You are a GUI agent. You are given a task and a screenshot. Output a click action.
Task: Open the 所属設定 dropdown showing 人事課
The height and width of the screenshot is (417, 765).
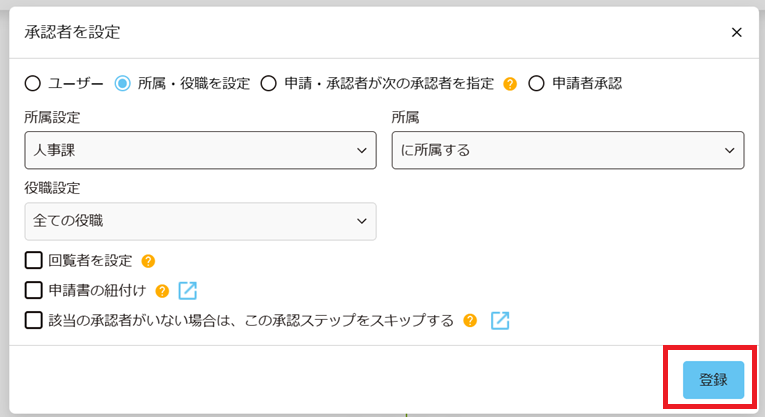pos(200,150)
